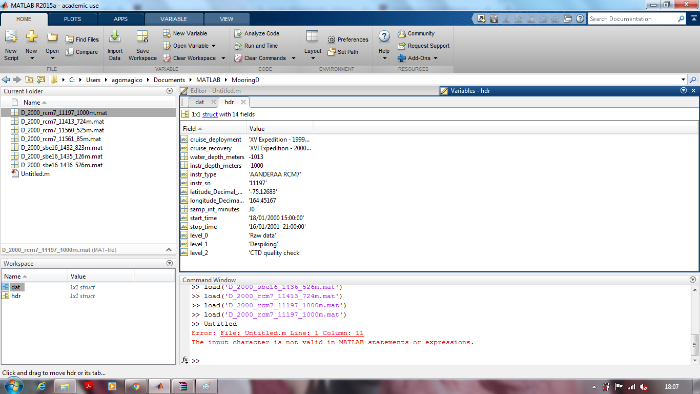Select the level_2 field row

(246, 253)
